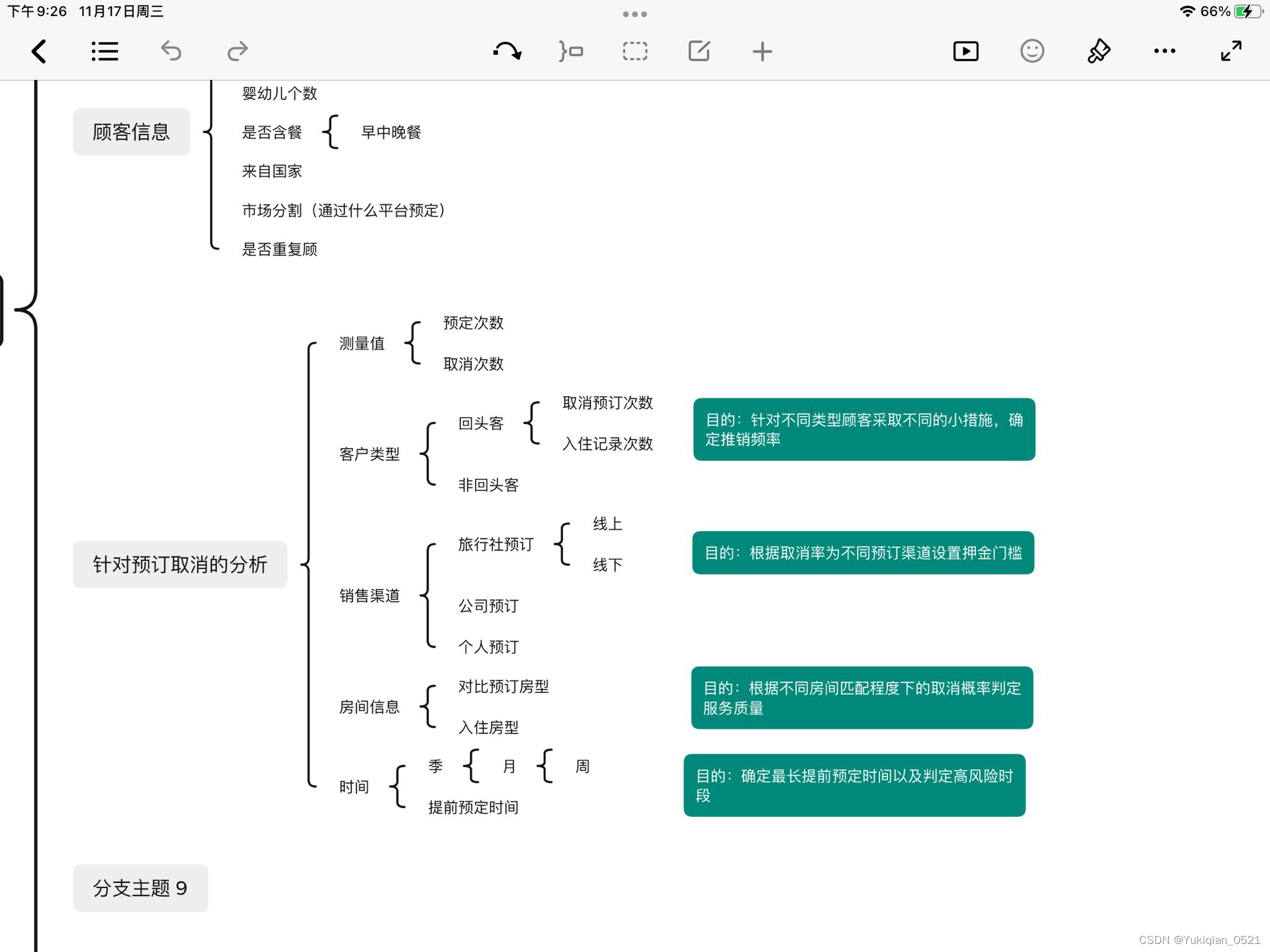Insert a summary bracket
1270x952 pixels.
571,51
